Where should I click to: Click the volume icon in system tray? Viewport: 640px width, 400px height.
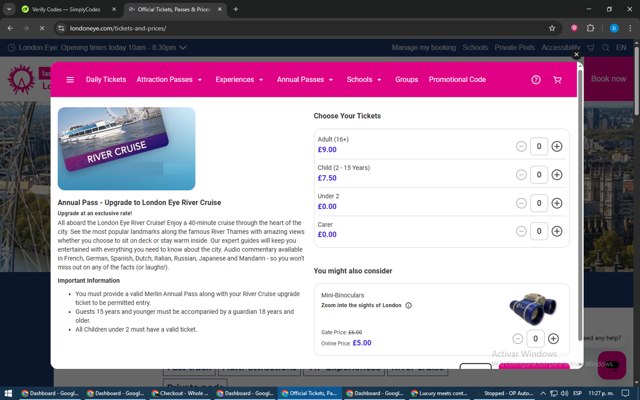564,393
